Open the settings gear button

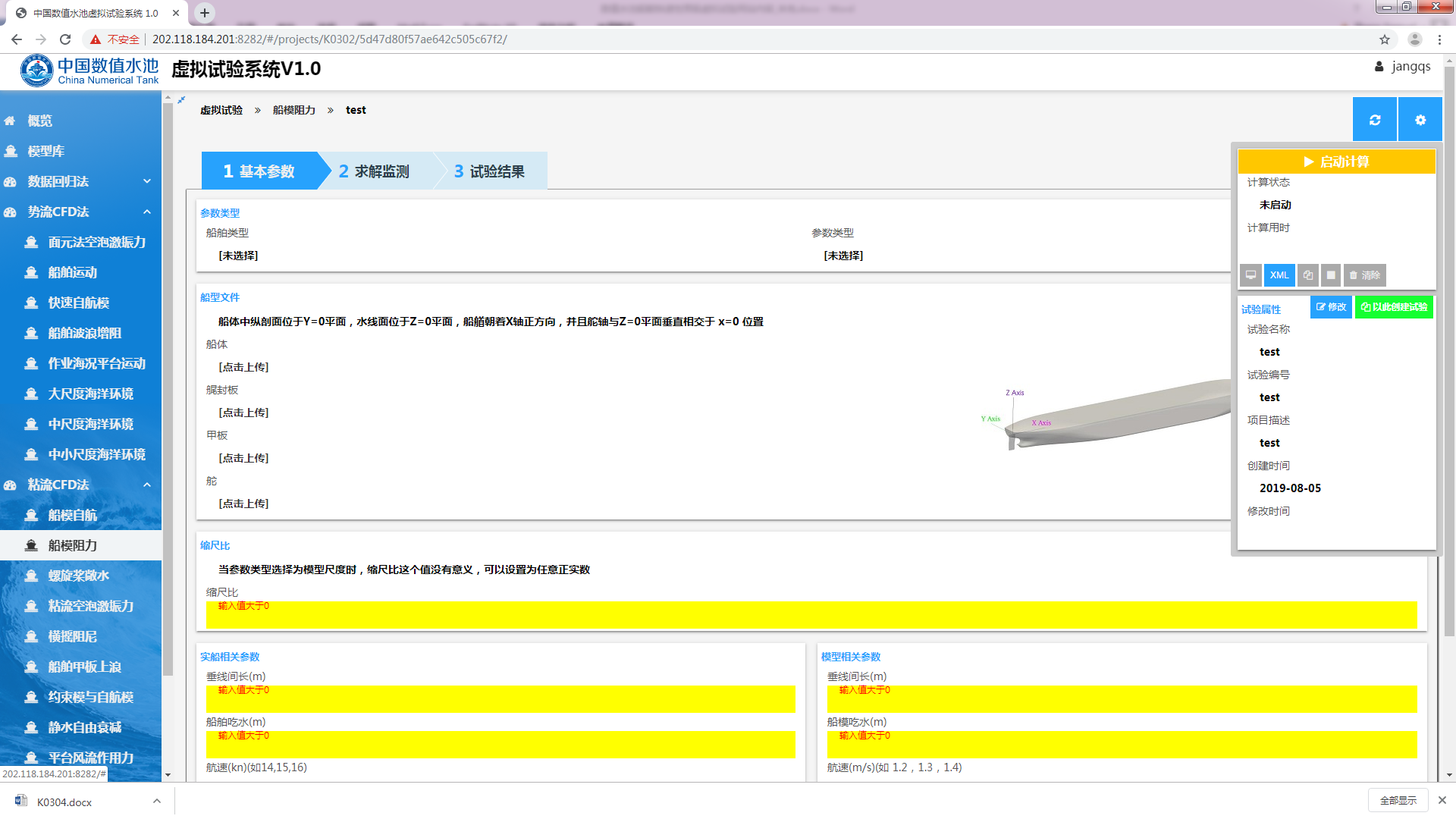(x=1420, y=120)
